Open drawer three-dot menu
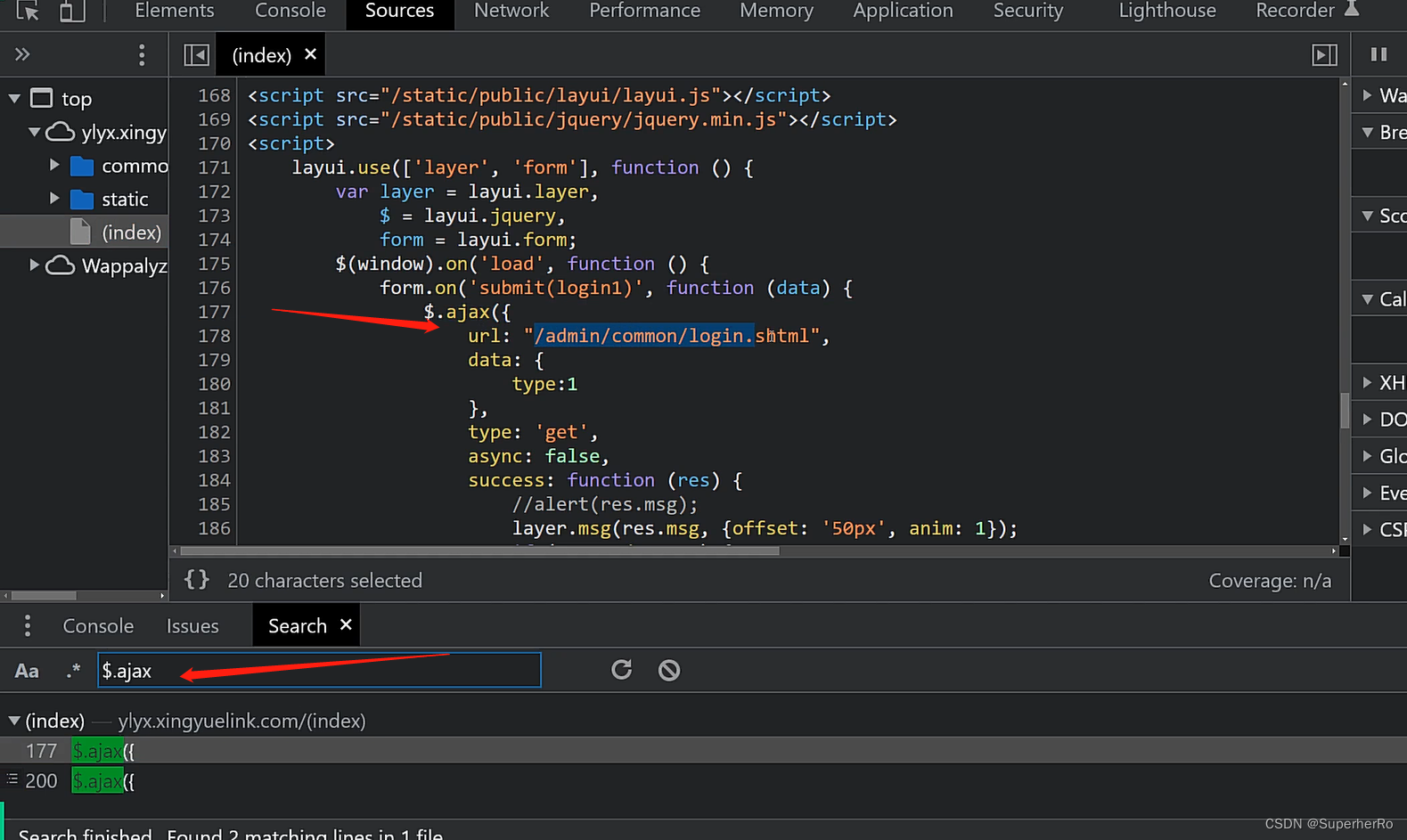This screenshot has height=840, width=1407. pyautogui.click(x=28, y=626)
